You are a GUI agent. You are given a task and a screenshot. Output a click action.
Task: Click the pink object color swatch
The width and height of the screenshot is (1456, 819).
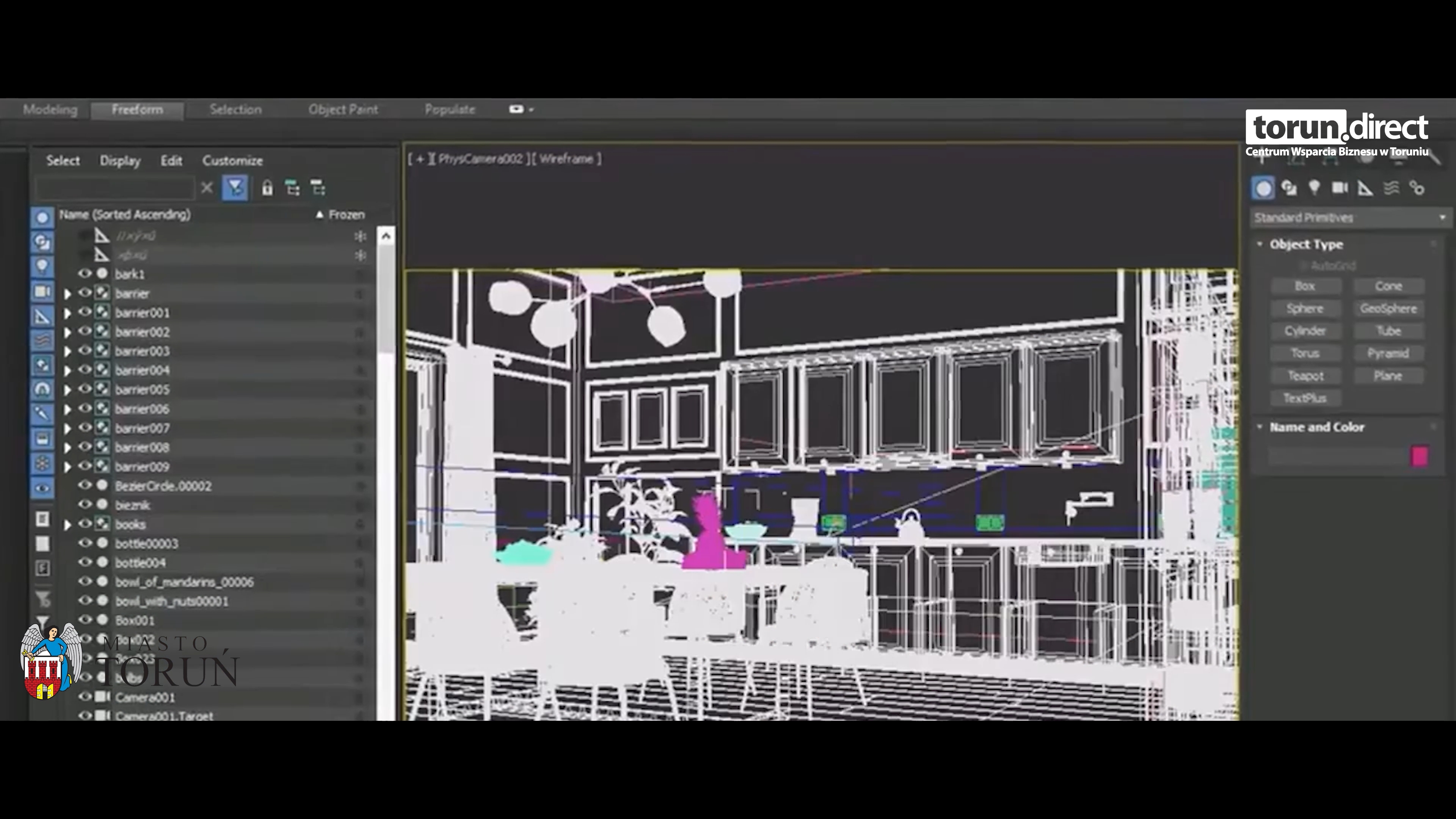click(x=1419, y=456)
